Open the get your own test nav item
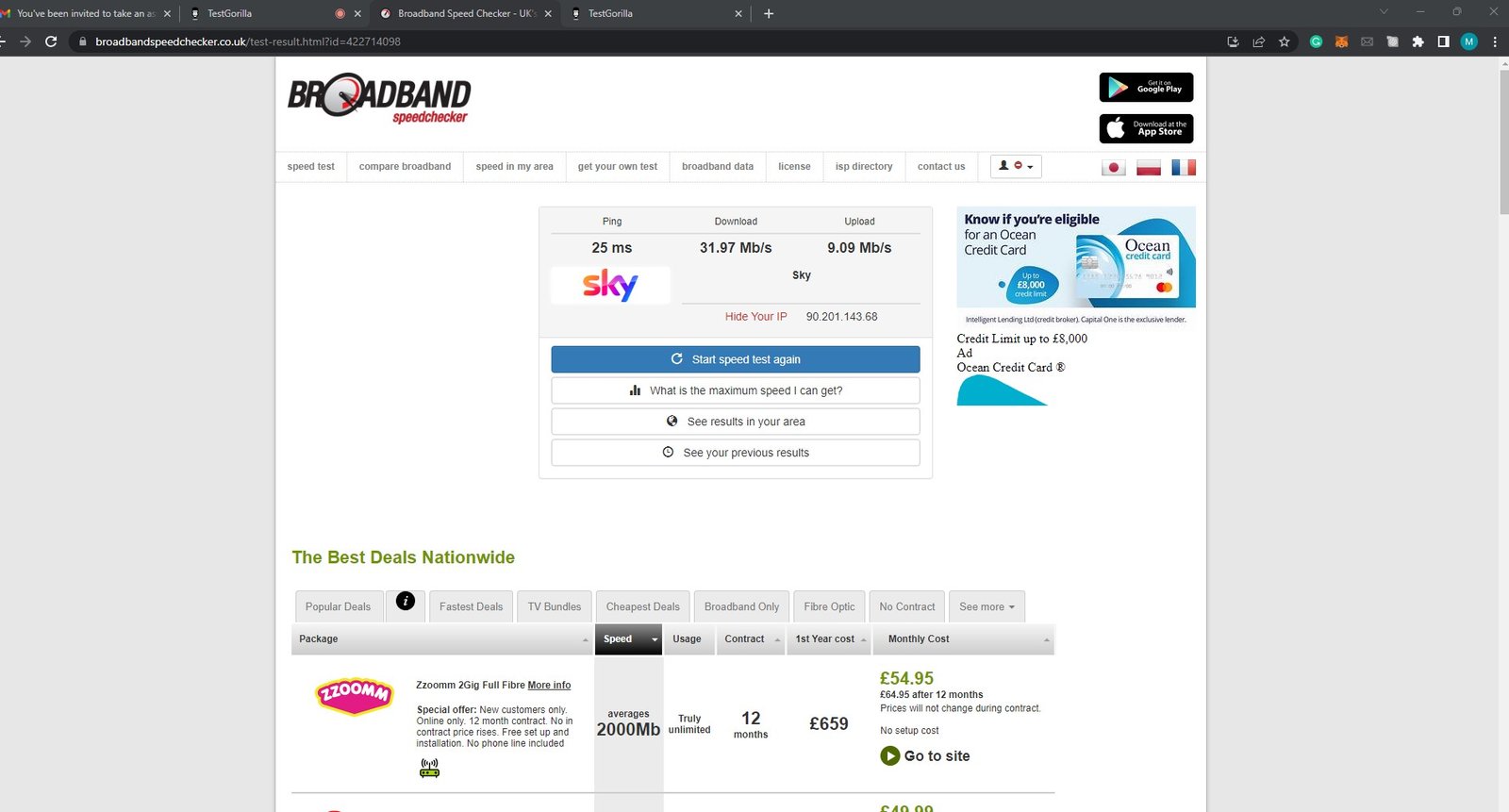 pyautogui.click(x=618, y=167)
